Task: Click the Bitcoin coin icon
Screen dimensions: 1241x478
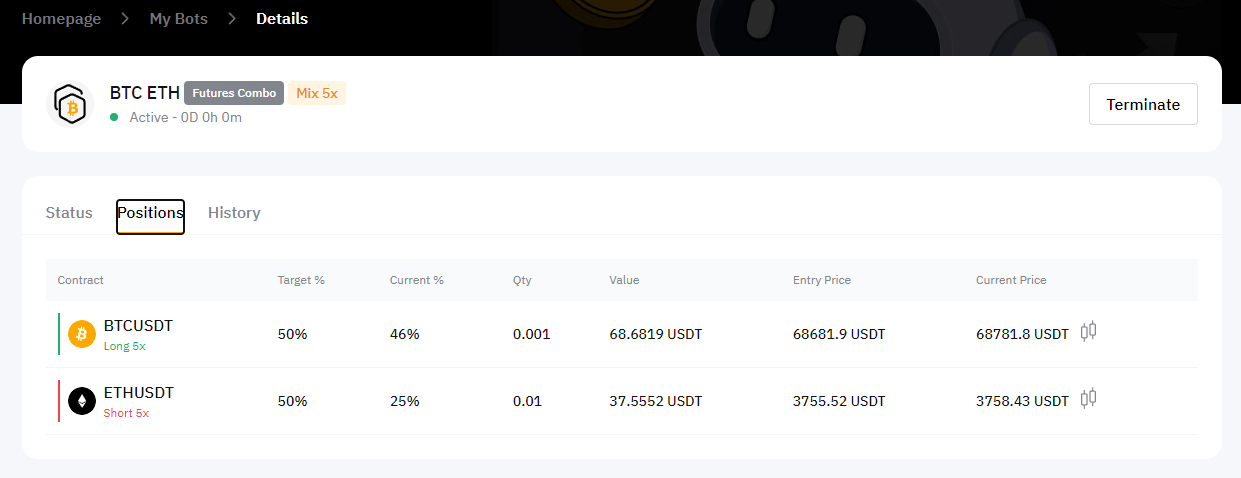Action: pyautogui.click(x=82, y=334)
